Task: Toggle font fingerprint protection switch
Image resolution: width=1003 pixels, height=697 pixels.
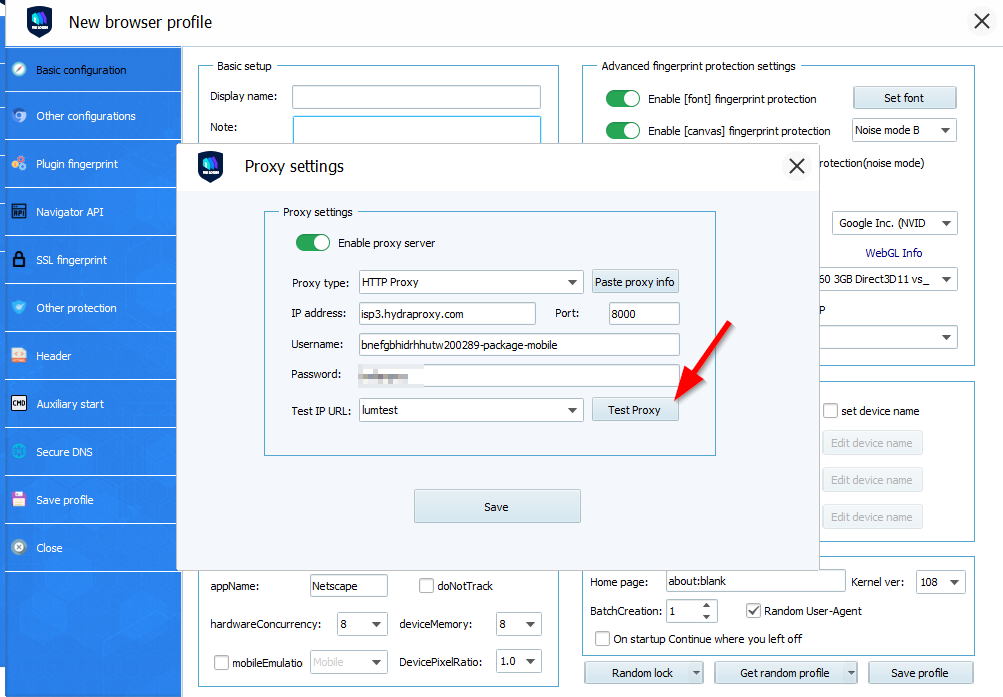Action: click(x=623, y=99)
